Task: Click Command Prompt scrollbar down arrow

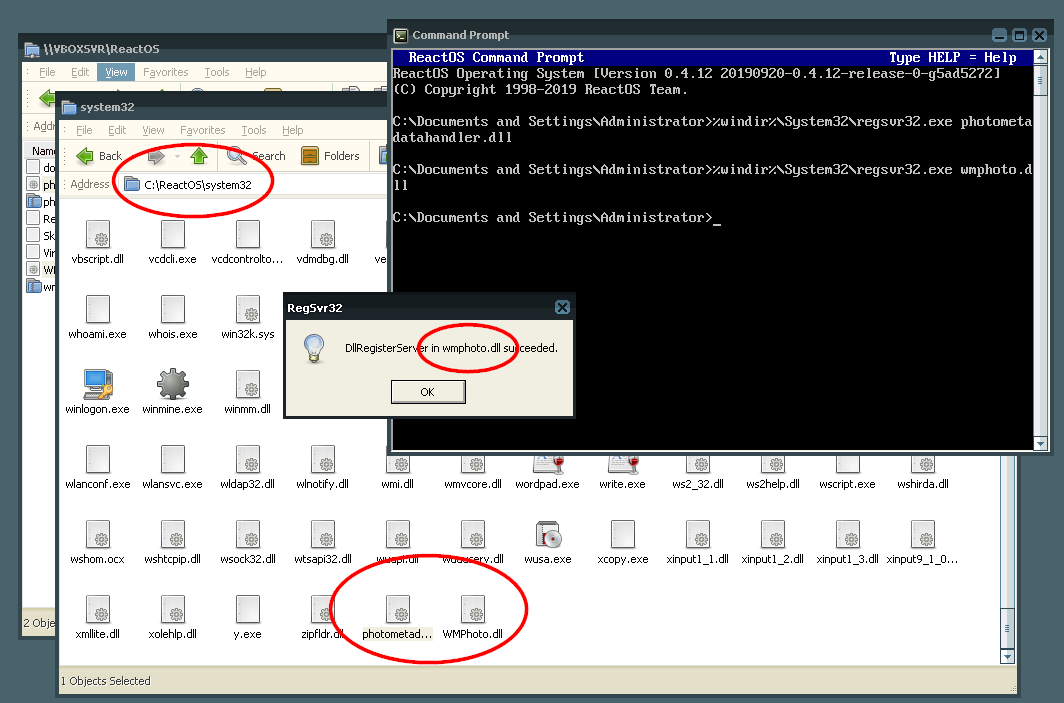Action: (x=1040, y=444)
